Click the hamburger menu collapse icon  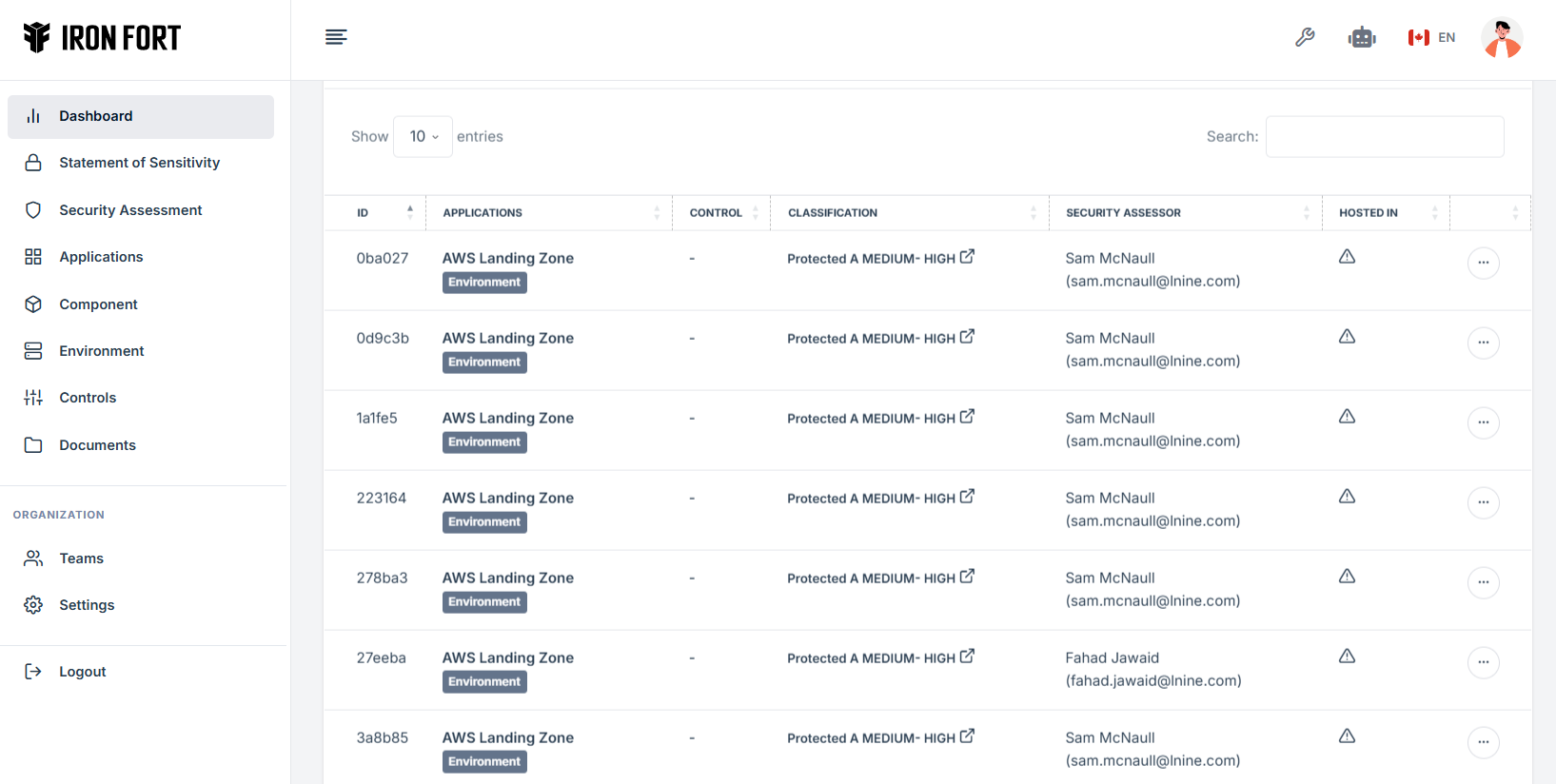[x=336, y=37]
